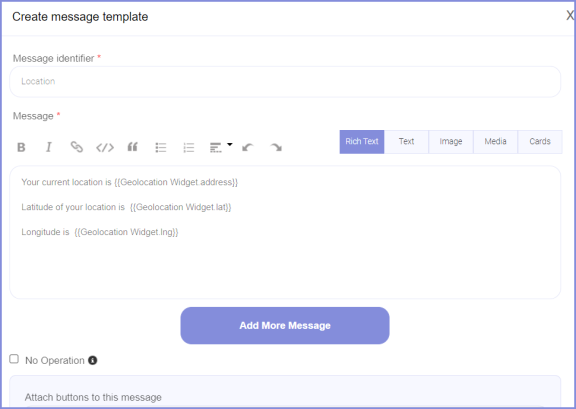Undo the last edit
Image resolution: width=576 pixels, height=409 pixels.
pyautogui.click(x=248, y=148)
